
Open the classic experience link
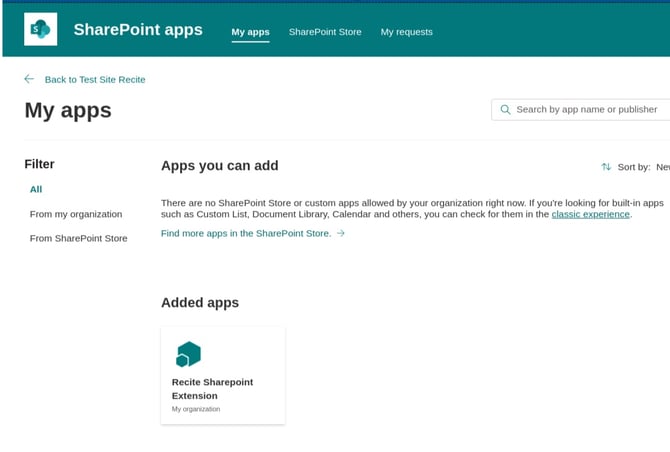click(590, 214)
